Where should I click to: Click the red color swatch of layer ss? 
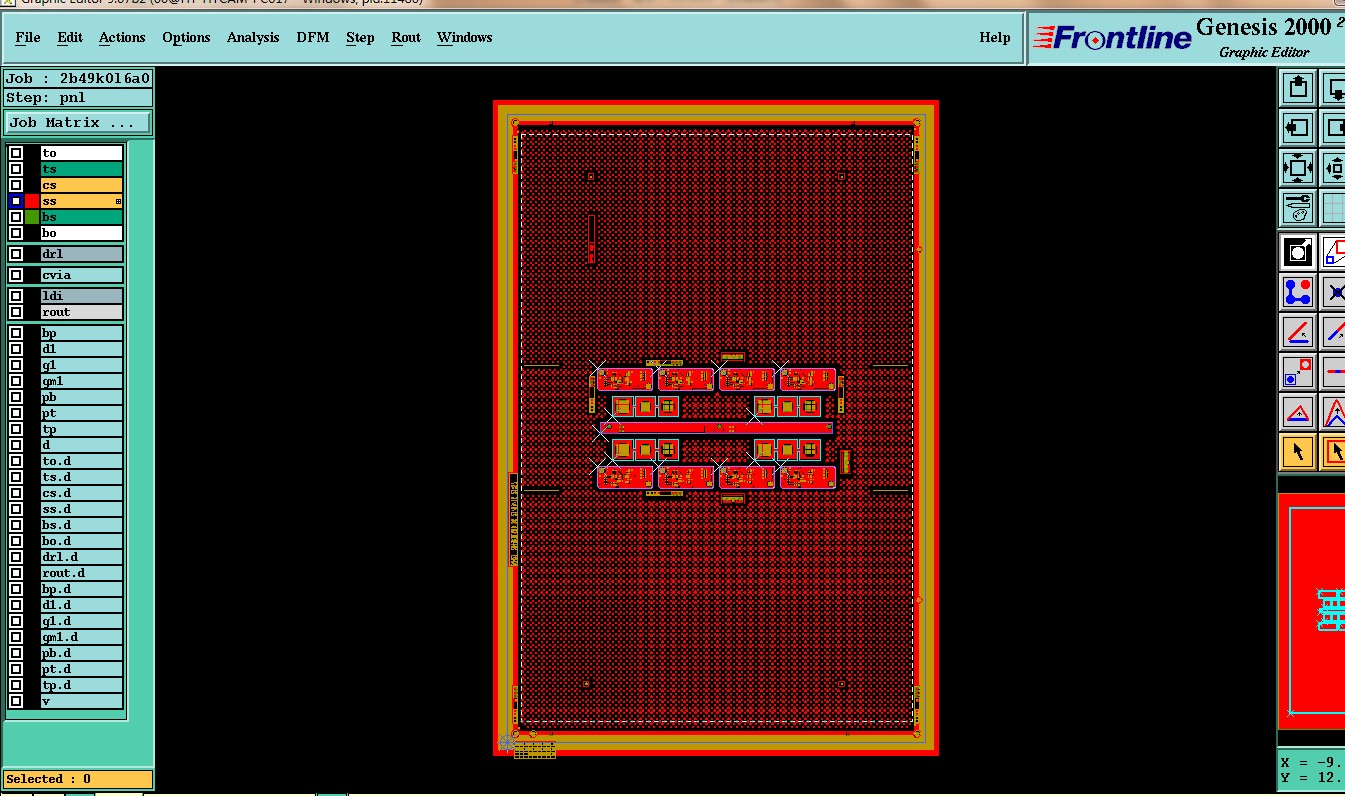(x=32, y=201)
